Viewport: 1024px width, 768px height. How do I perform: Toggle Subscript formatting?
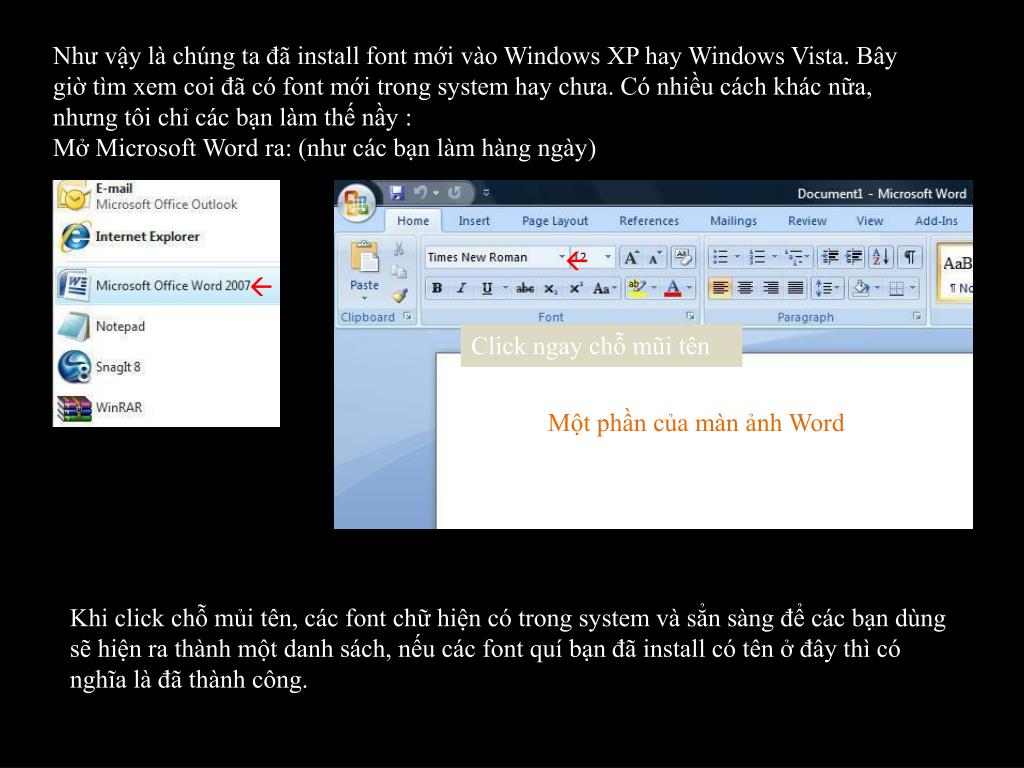coord(551,288)
